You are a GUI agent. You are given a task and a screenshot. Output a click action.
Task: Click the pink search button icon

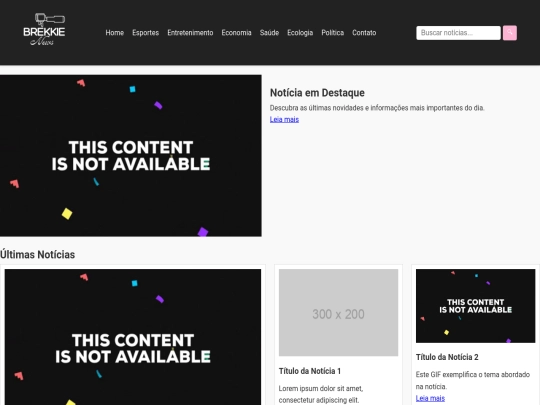click(x=510, y=33)
